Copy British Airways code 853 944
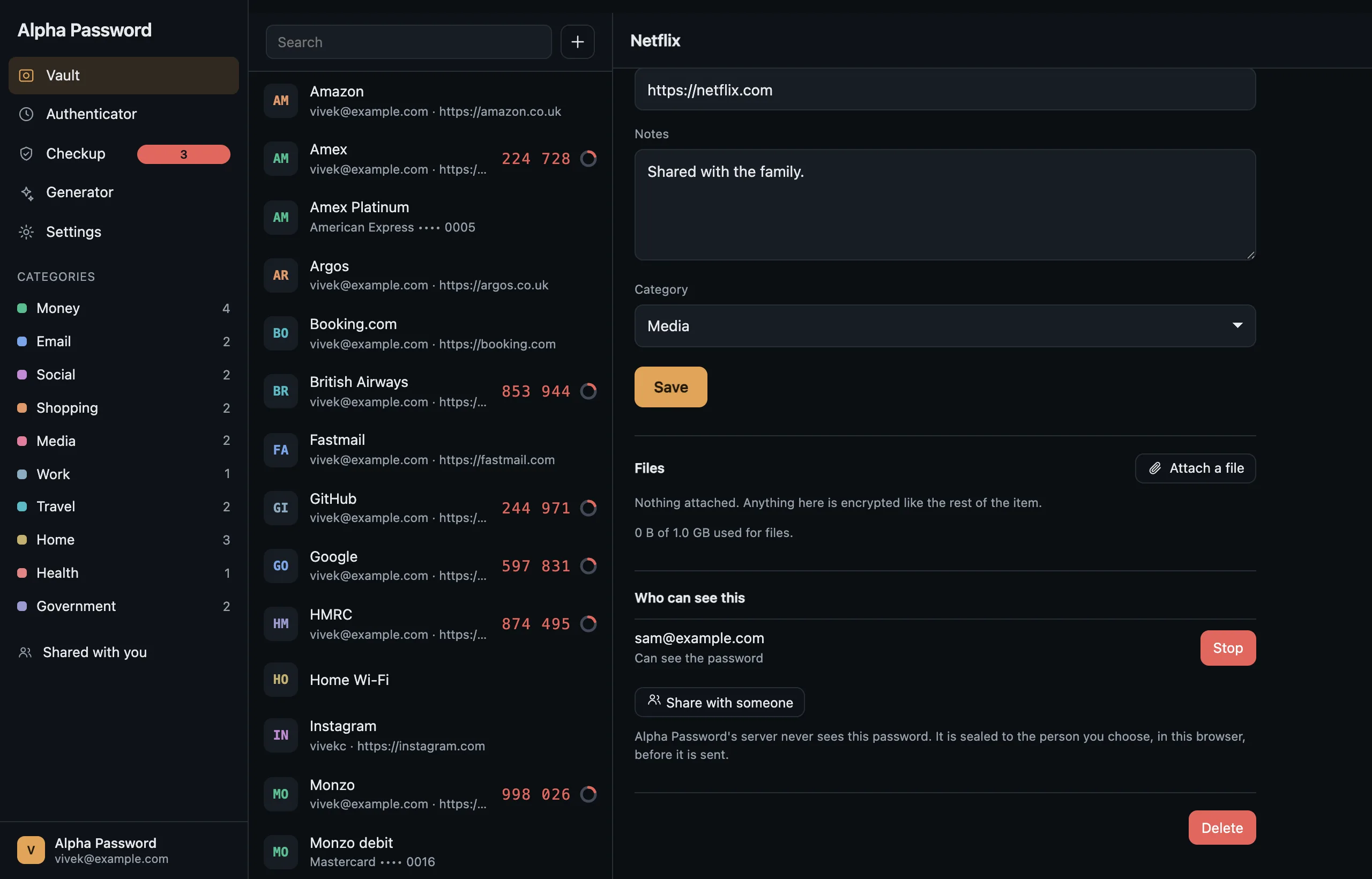 [x=536, y=392]
